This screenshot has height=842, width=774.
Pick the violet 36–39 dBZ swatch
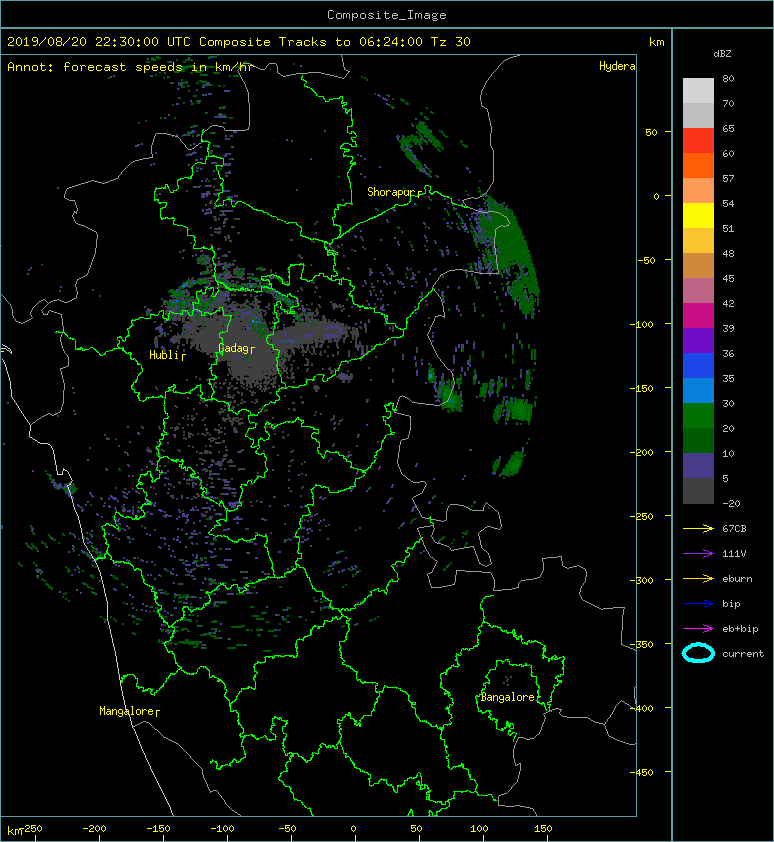[698, 340]
